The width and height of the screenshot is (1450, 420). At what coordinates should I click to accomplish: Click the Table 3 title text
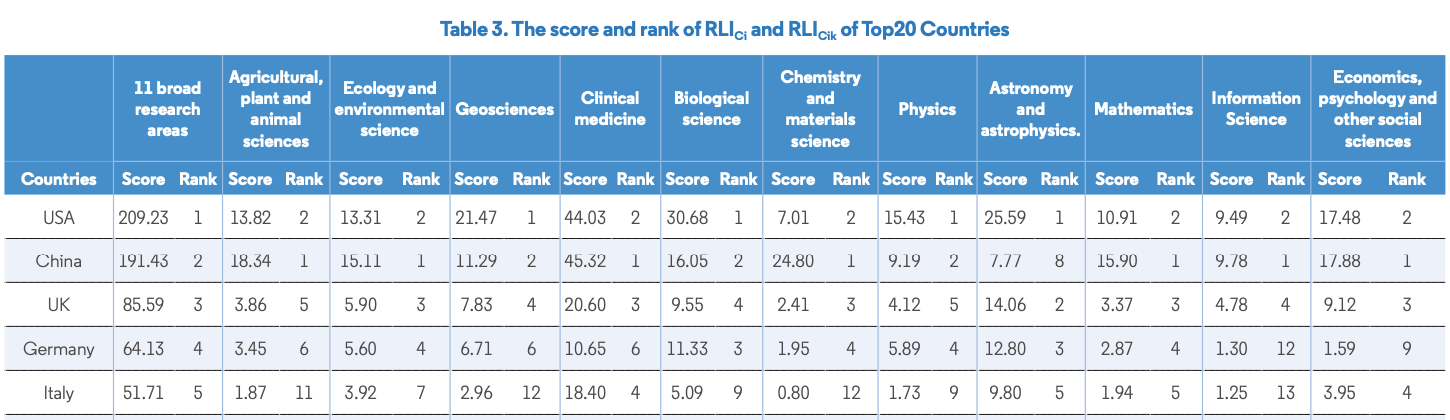[x=724, y=29]
